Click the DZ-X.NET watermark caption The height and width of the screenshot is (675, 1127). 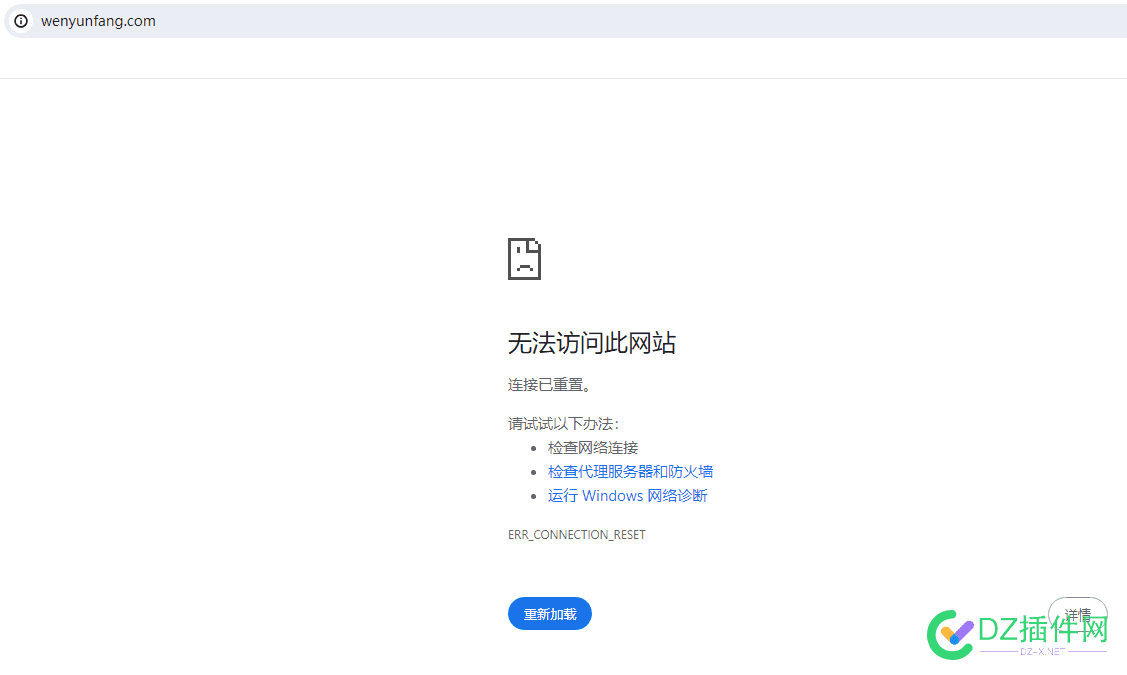pyautogui.click(x=1043, y=652)
